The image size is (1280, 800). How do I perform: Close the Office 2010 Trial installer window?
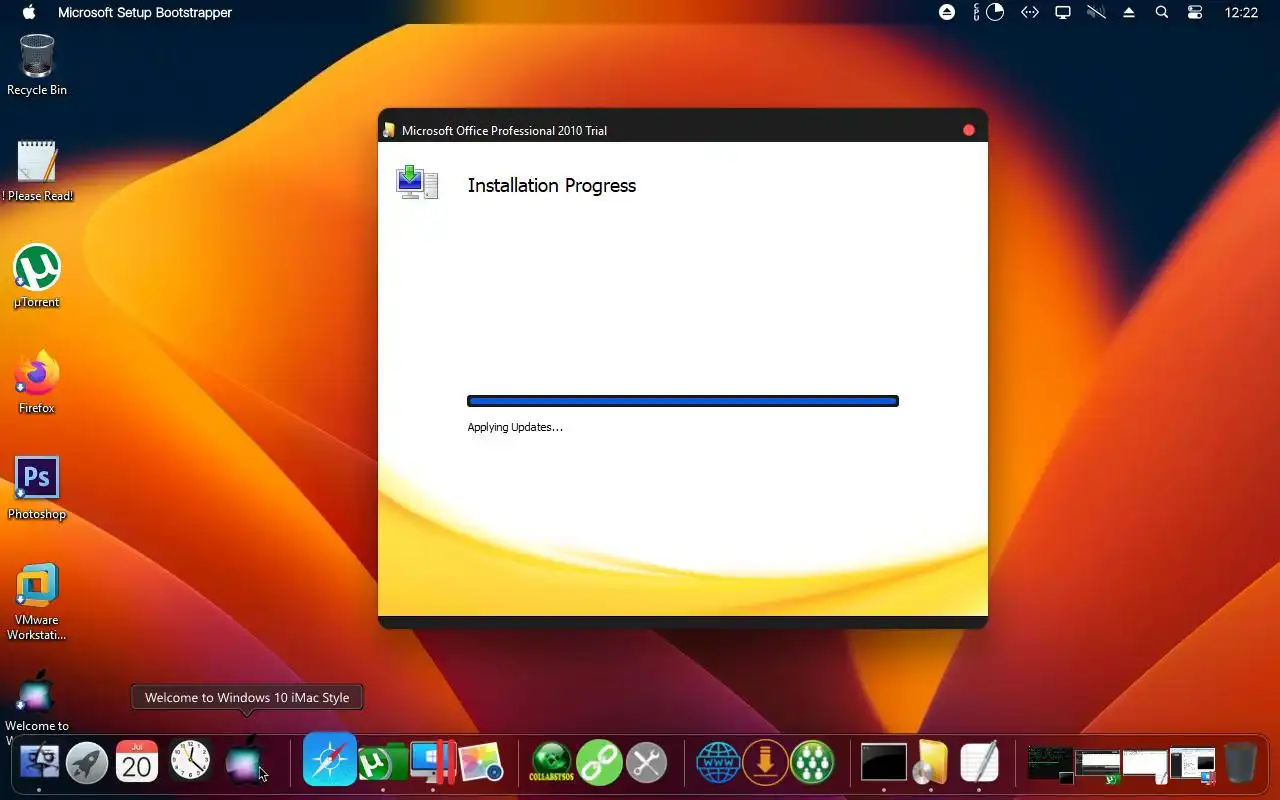(x=968, y=130)
